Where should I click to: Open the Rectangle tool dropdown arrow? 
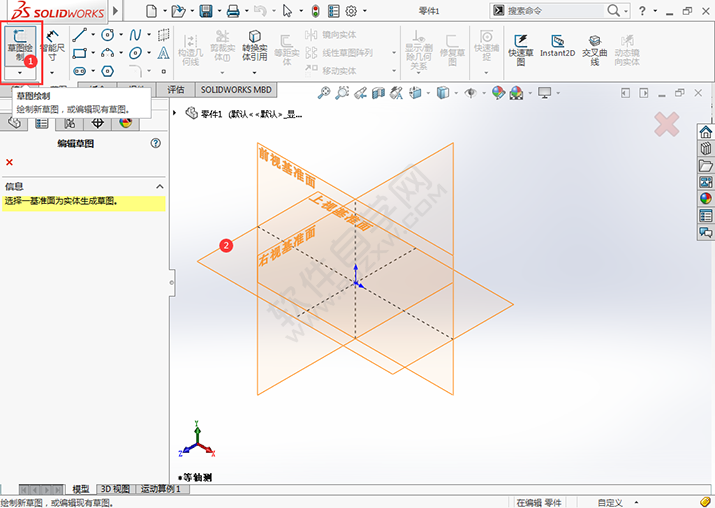tap(93, 53)
